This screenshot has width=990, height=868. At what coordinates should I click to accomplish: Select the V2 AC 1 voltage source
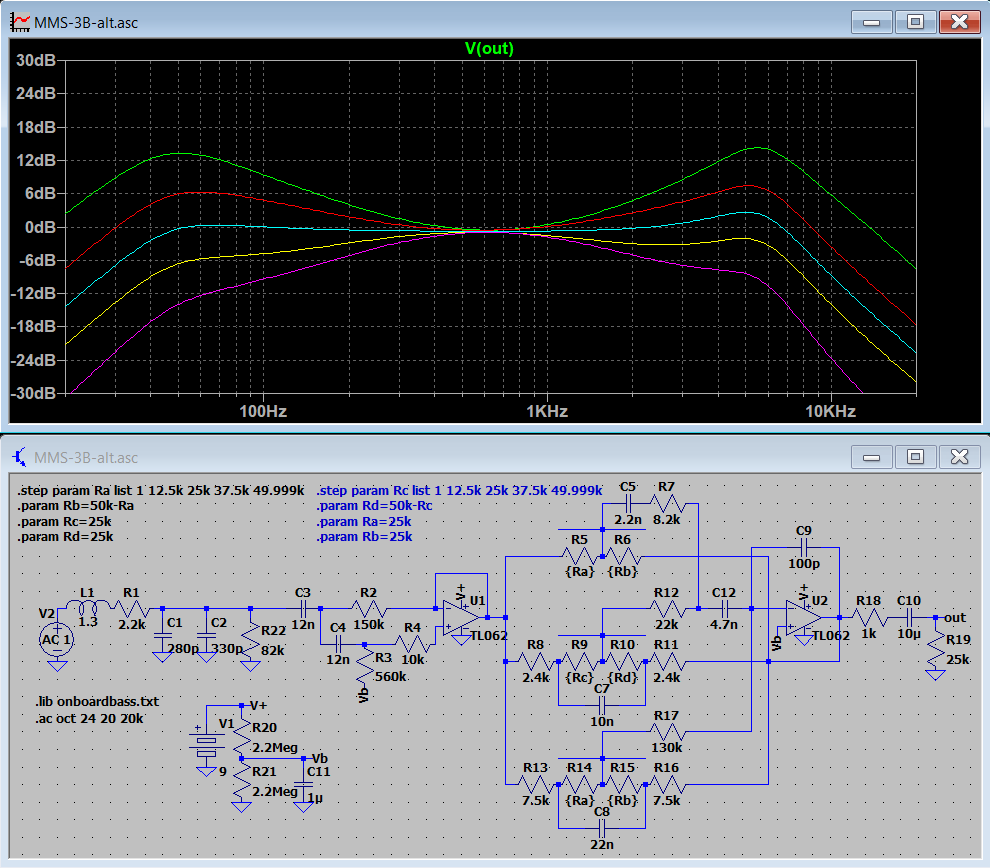pyautogui.click(x=57, y=639)
